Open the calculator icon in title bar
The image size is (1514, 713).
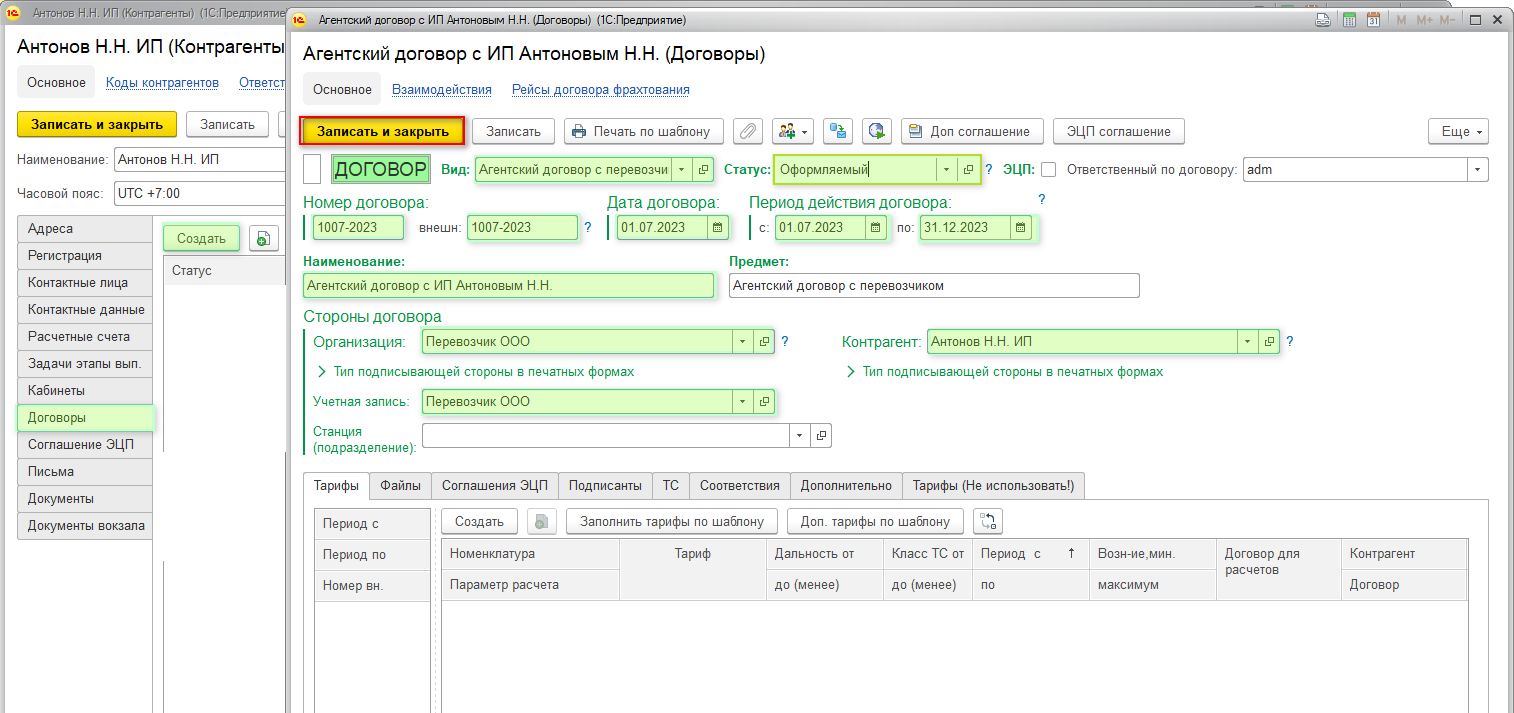1349,19
